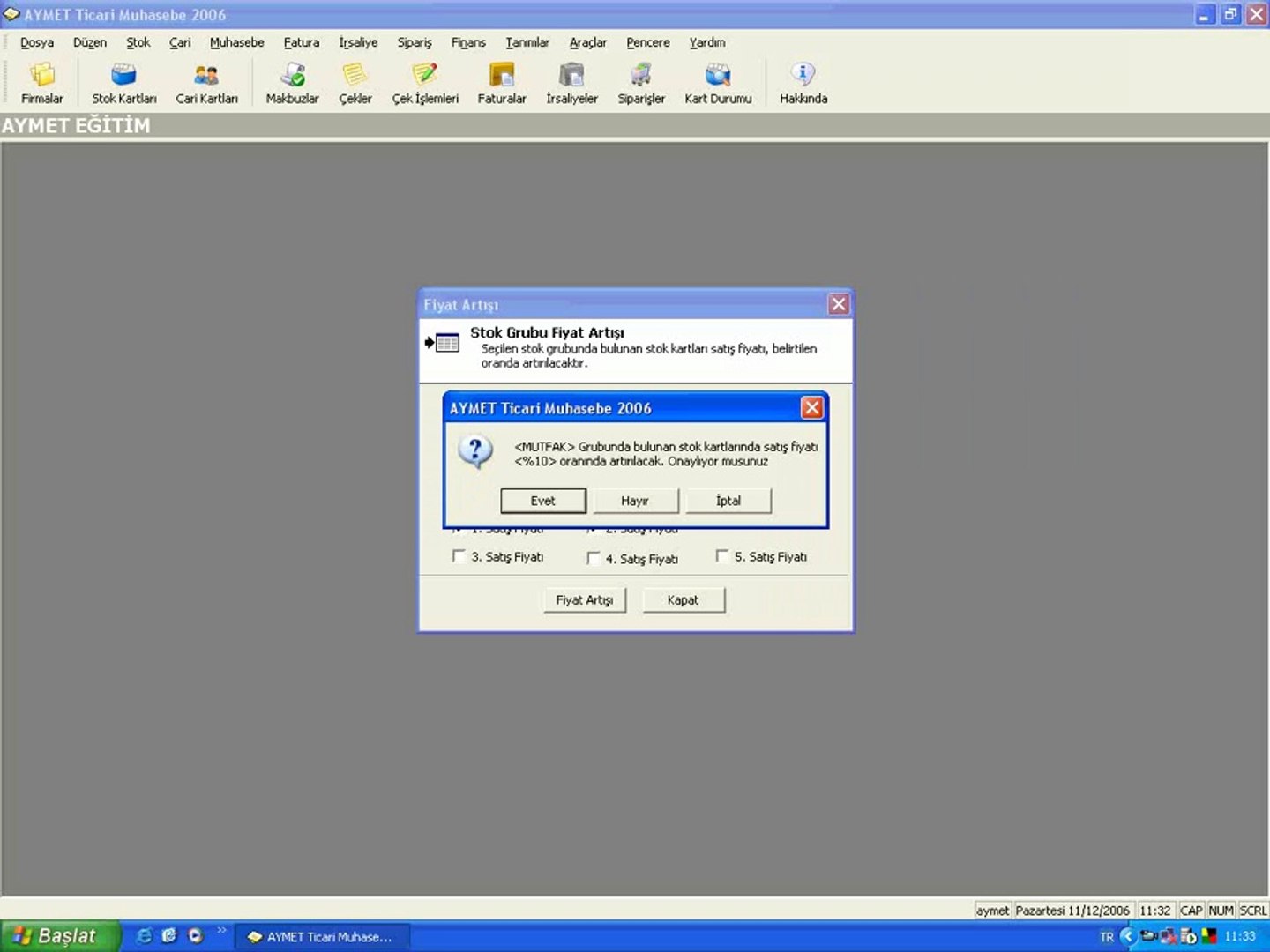This screenshot has width=1270, height=952.
Task: Click the Kapat button
Action: coord(684,600)
